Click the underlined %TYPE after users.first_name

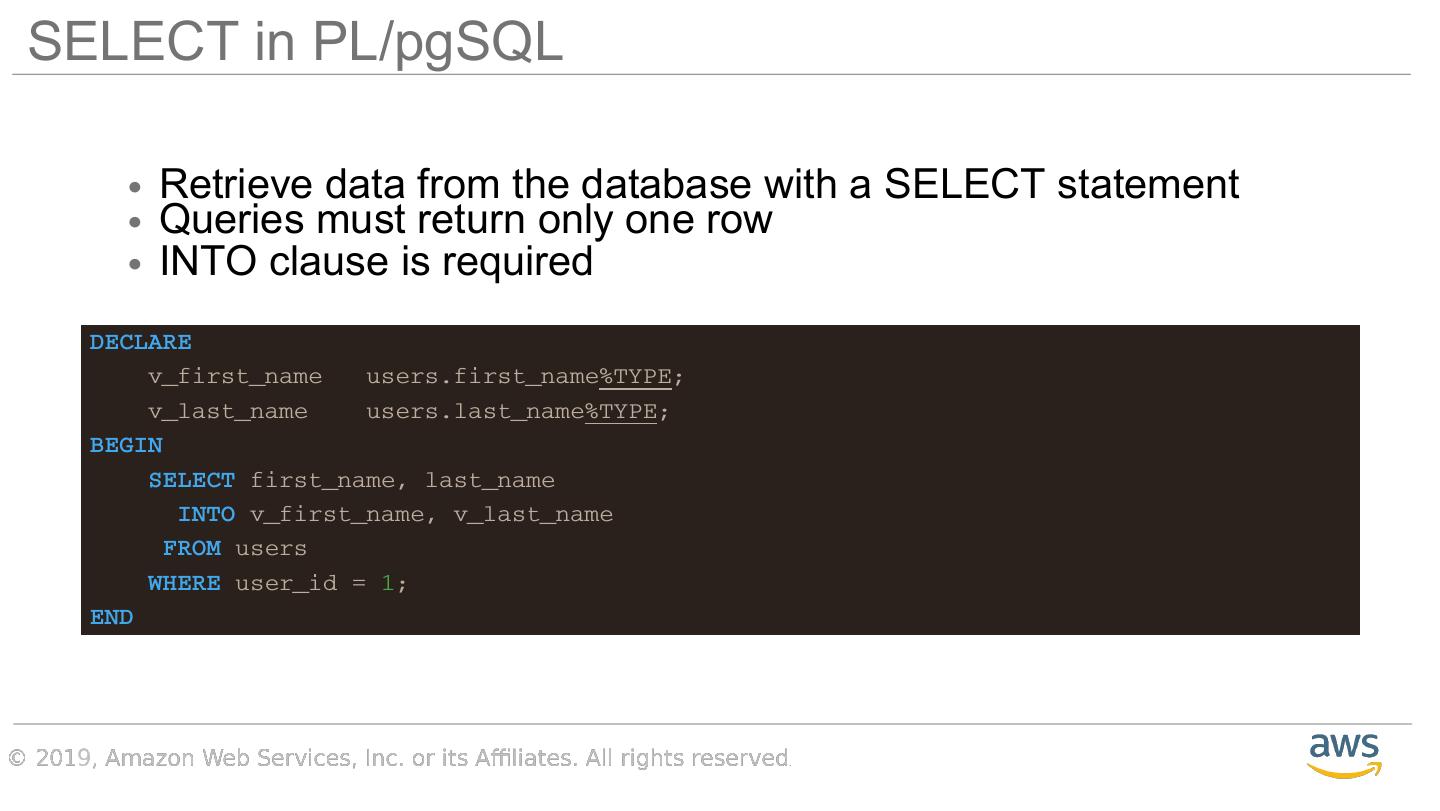635,377
